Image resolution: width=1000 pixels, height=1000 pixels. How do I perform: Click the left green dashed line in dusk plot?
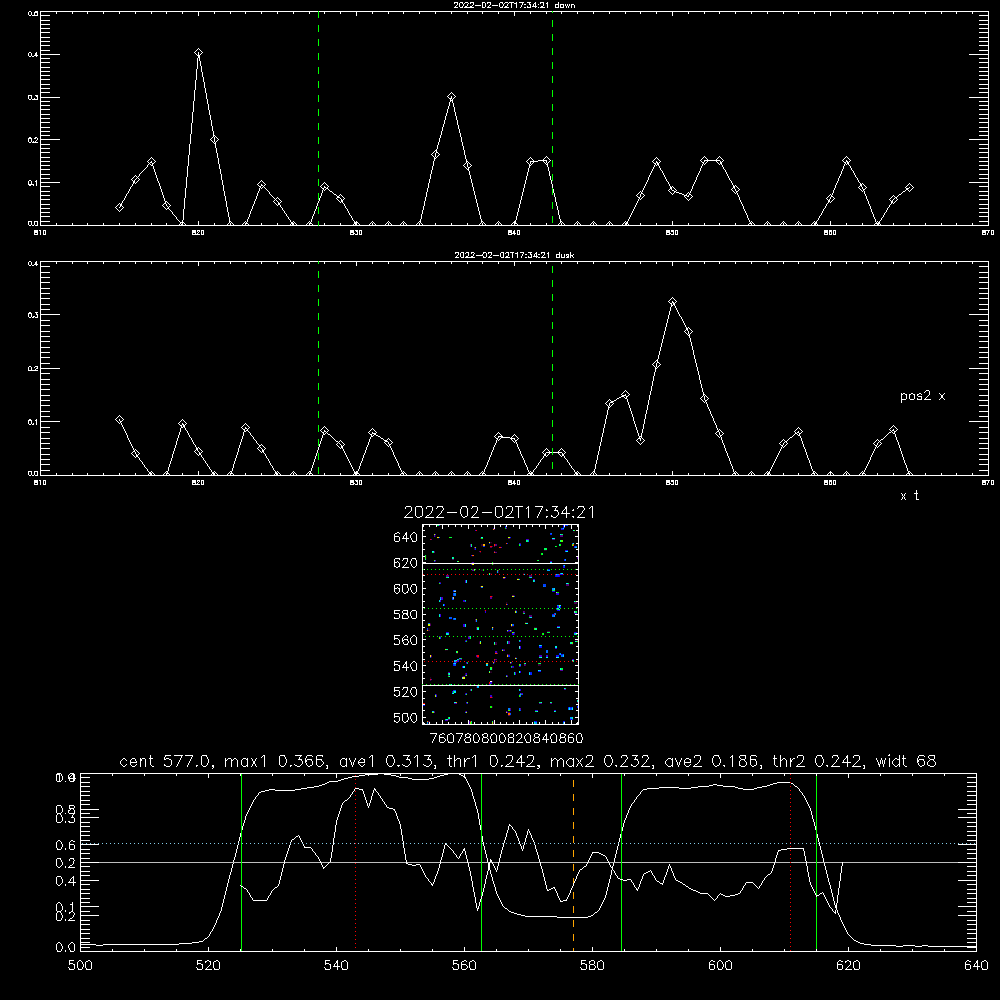click(x=318, y=368)
